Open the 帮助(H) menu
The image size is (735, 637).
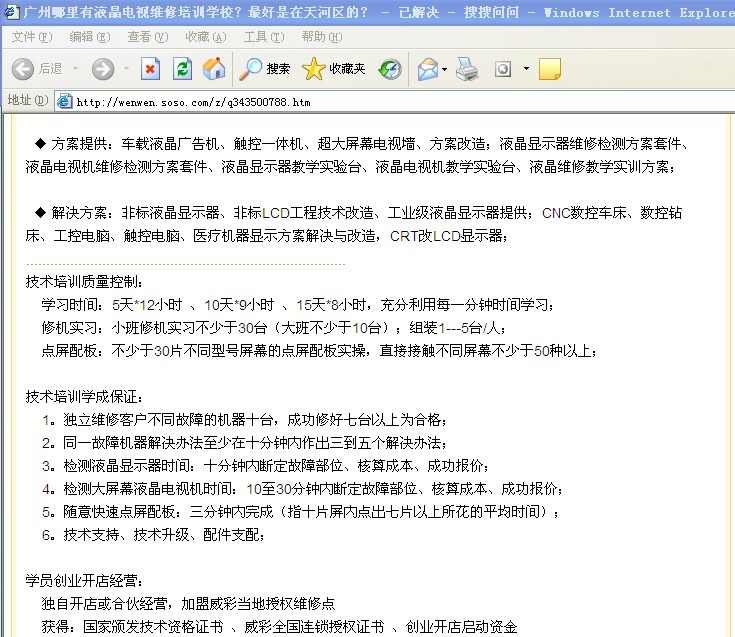tap(320, 37)
